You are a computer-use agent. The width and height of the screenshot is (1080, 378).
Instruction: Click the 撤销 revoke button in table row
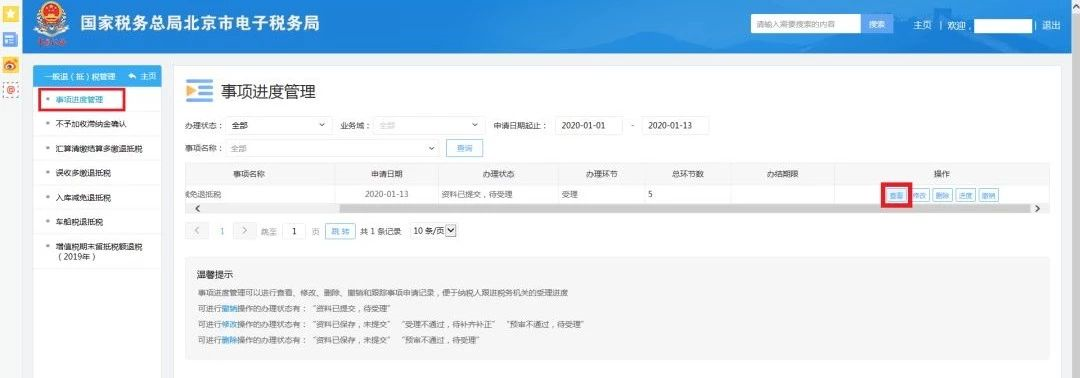point(988,196)
